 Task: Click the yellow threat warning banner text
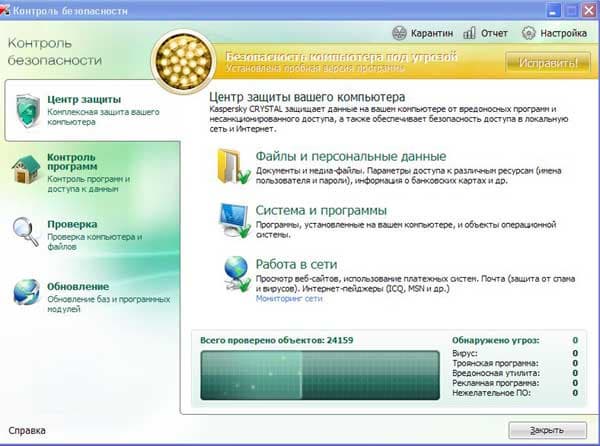(x=341, y=57)
